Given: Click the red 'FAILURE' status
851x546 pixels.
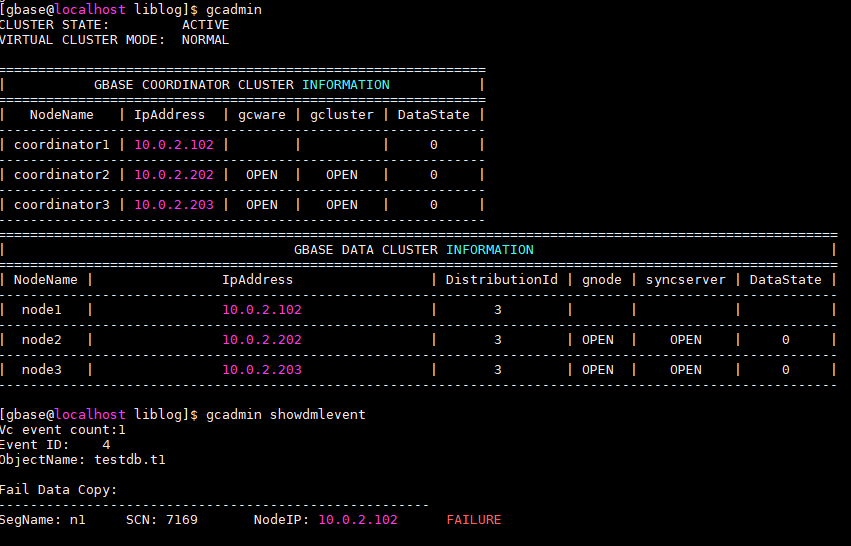Looking at the screenshot, I should click(474, 520).
